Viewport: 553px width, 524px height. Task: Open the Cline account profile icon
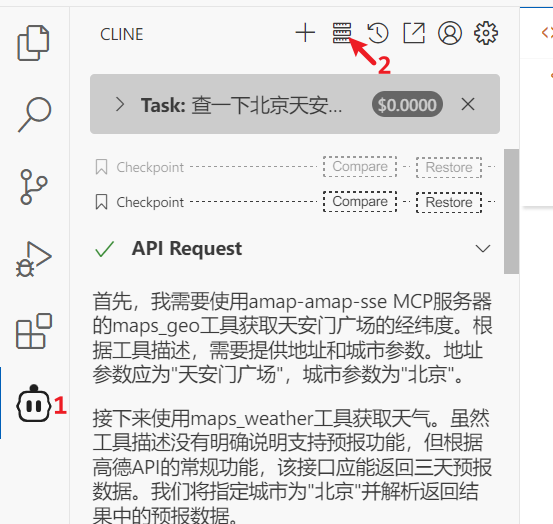point(450,33)
